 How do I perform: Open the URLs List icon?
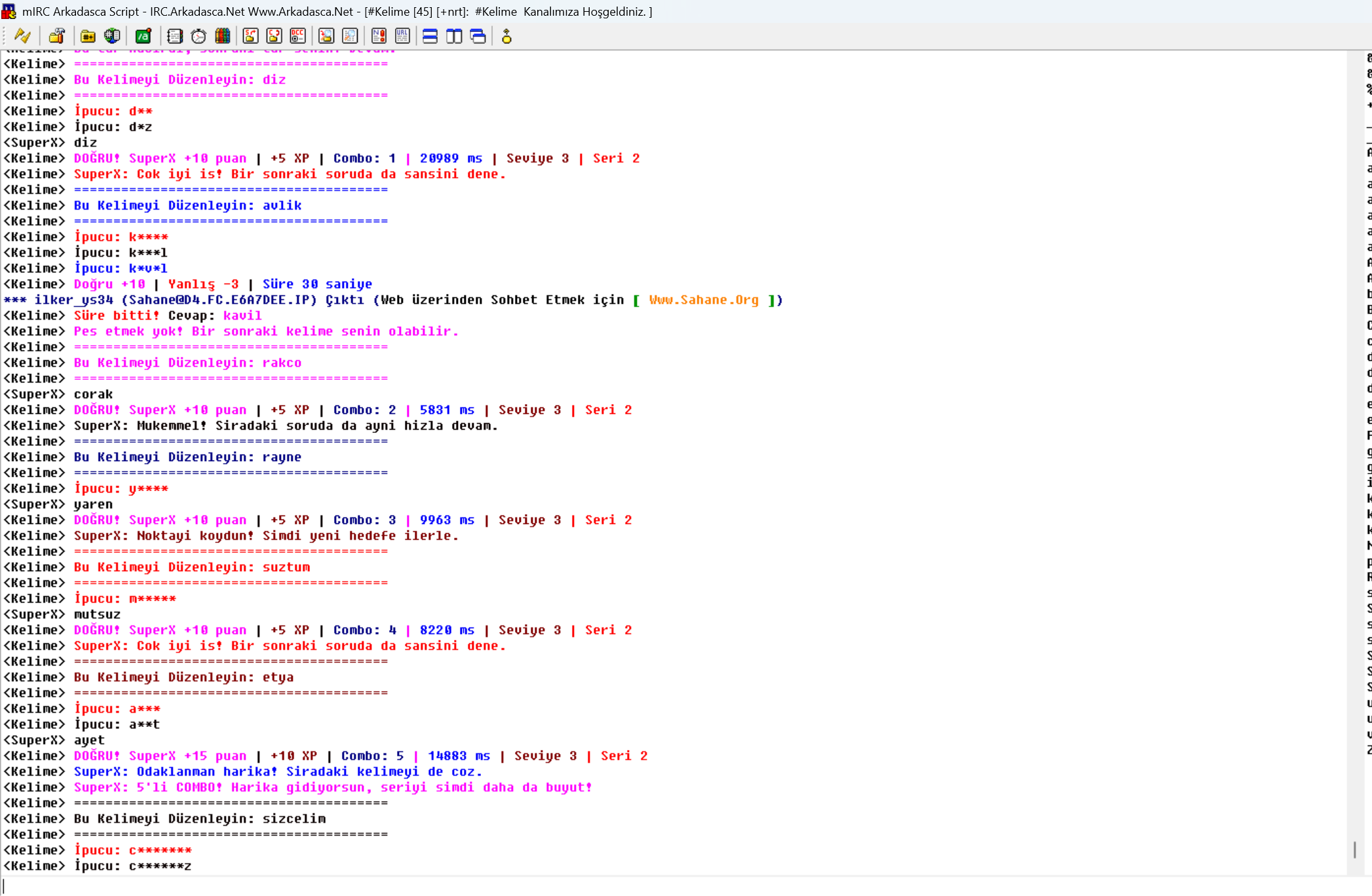coord(402,36)
